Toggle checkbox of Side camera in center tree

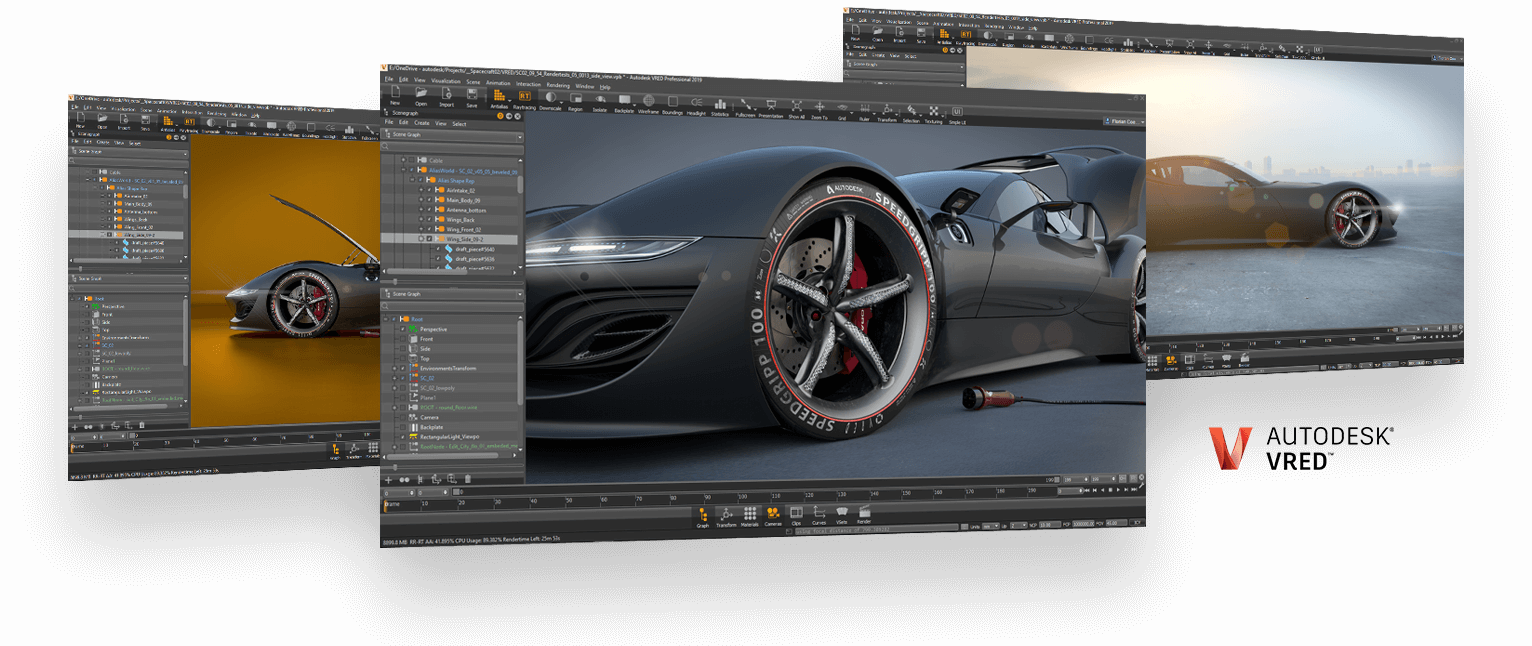point(403,349)
